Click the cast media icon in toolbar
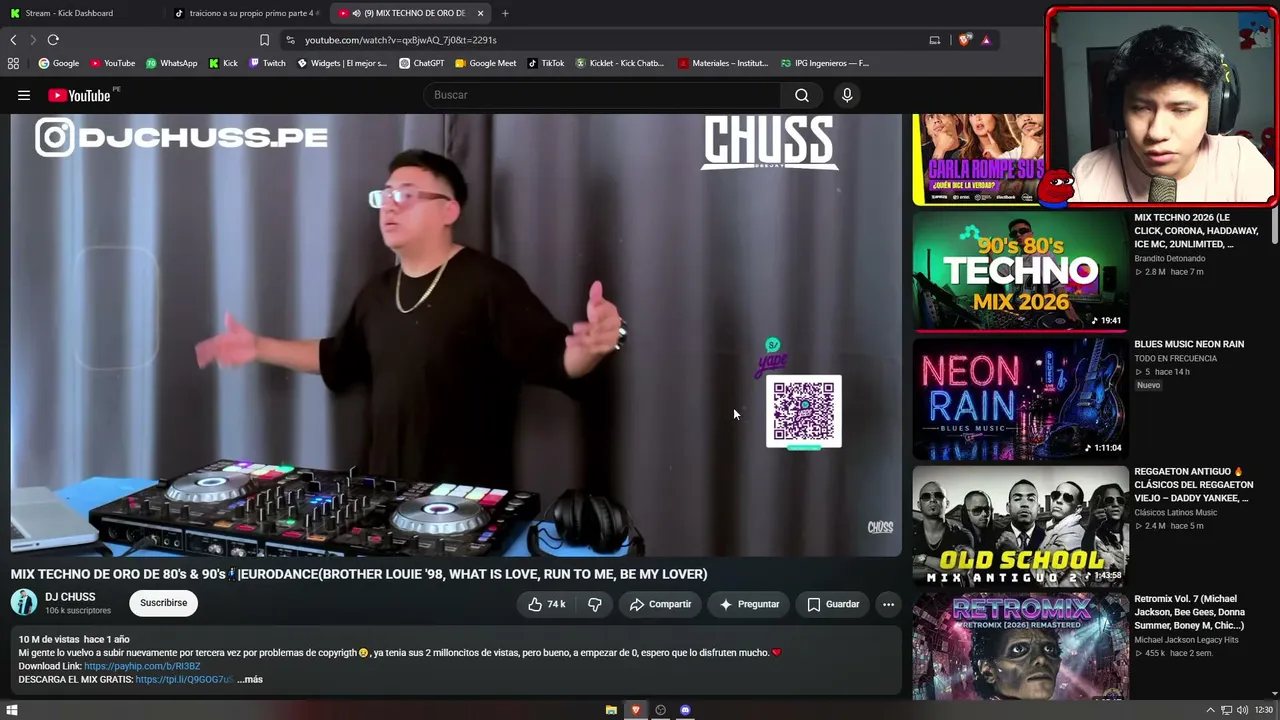The height and width of the screenshot is (720, 1280). point(935,40)
